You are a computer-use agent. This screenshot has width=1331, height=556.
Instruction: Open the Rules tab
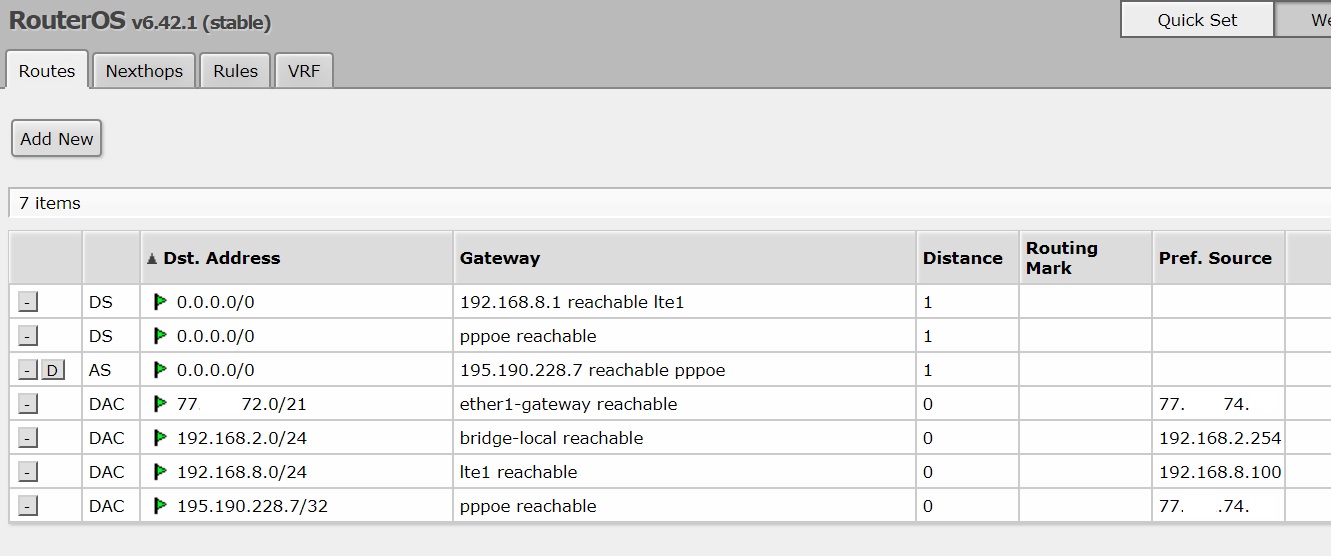click(236, 71)
